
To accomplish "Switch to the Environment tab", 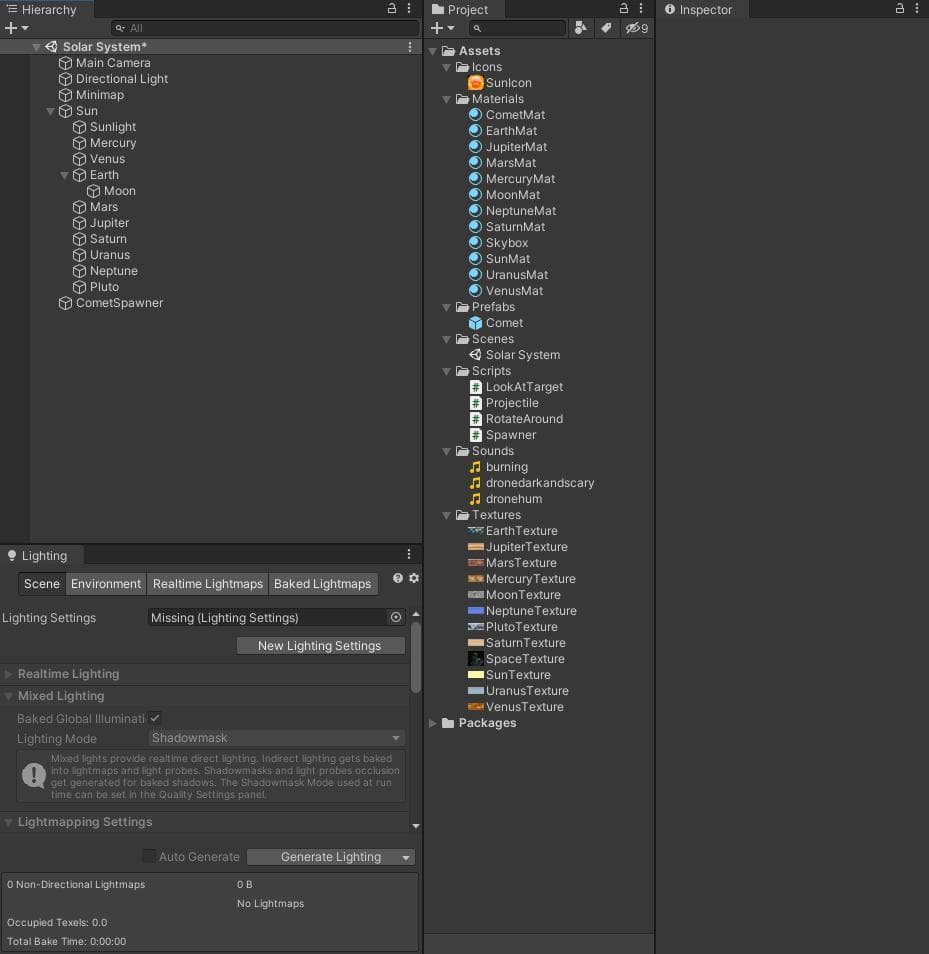I will pyautogui.click(x=106, y=584).
